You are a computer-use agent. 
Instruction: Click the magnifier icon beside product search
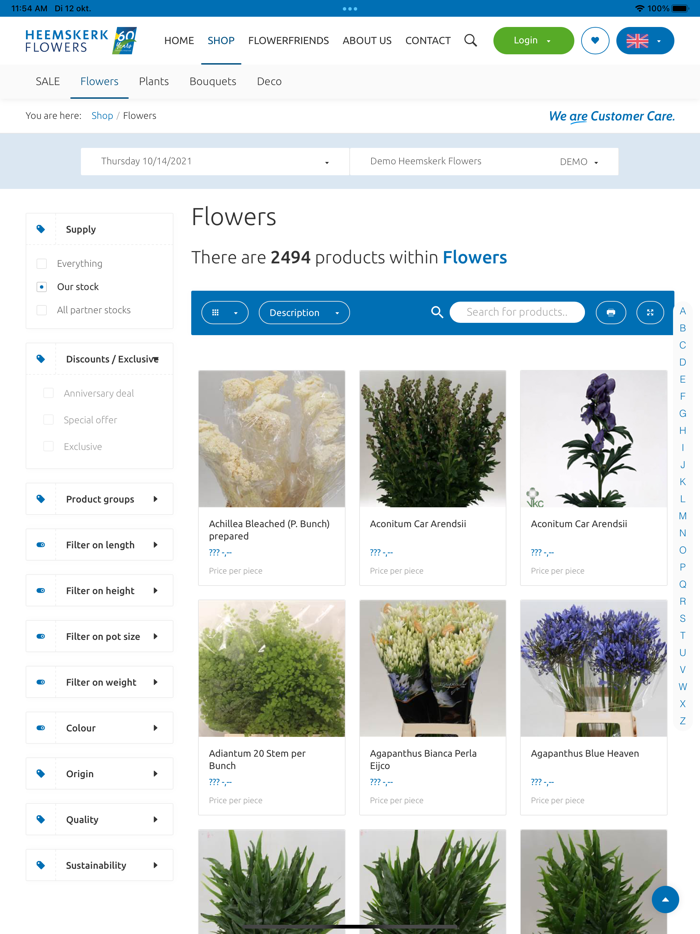click(437, 312)
